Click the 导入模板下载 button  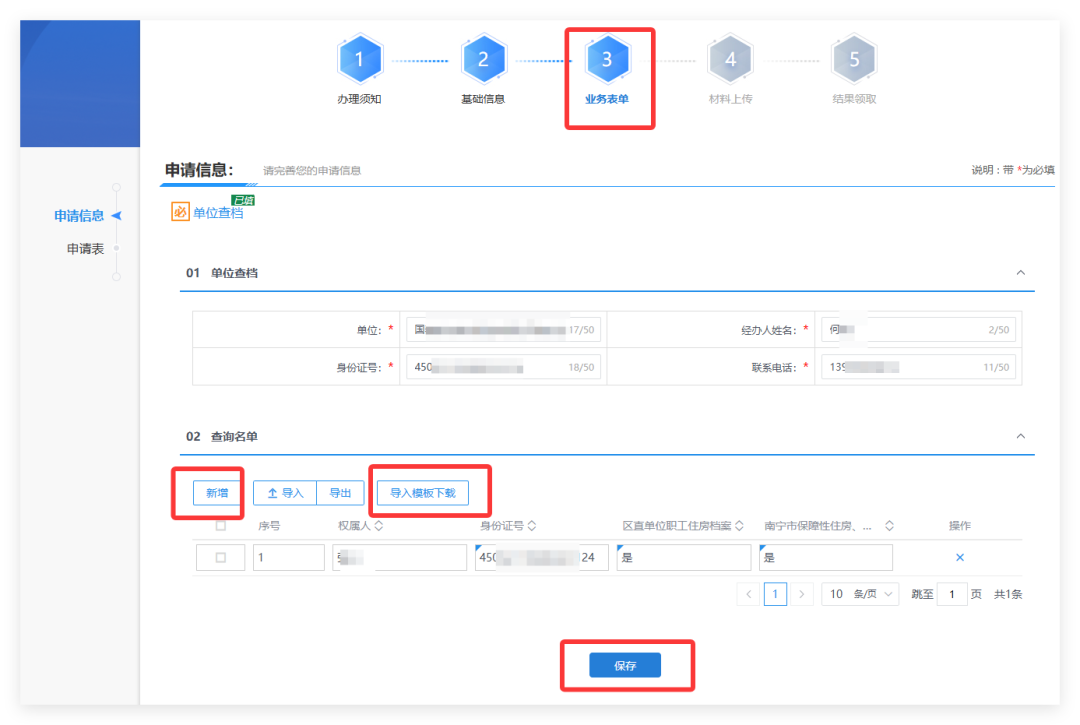coord(422,493)
